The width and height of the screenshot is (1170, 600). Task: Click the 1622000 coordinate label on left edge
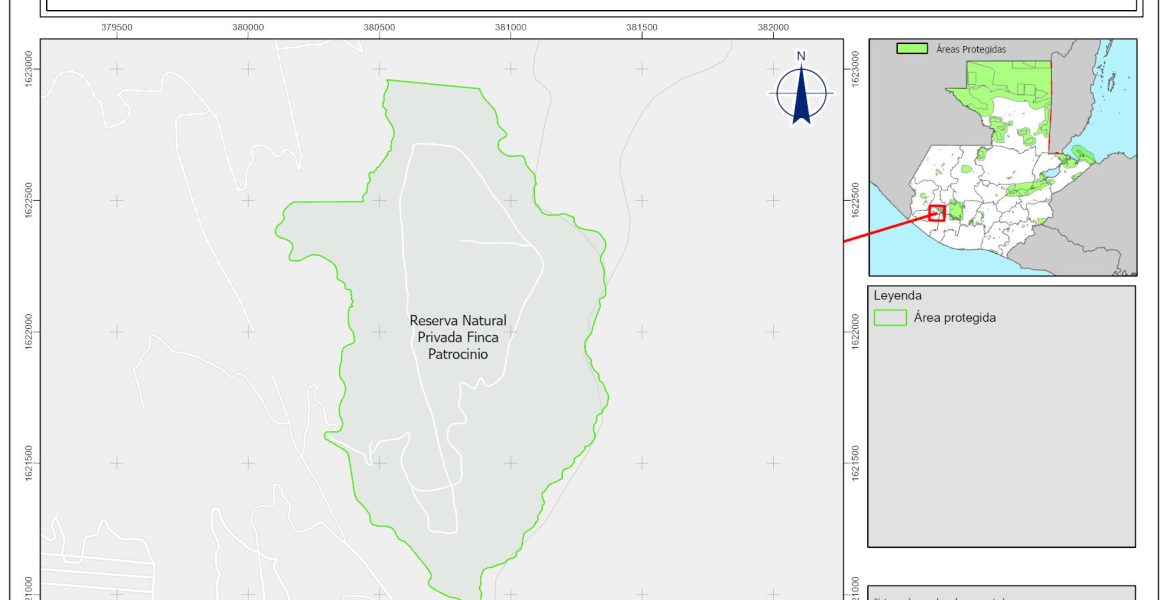pos(28,332)
